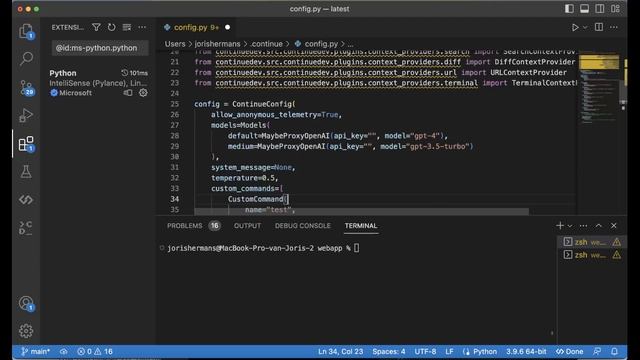Viewport: 640px width, 360px height.
Task: Clear extensions search results
Action: (127, 27)
